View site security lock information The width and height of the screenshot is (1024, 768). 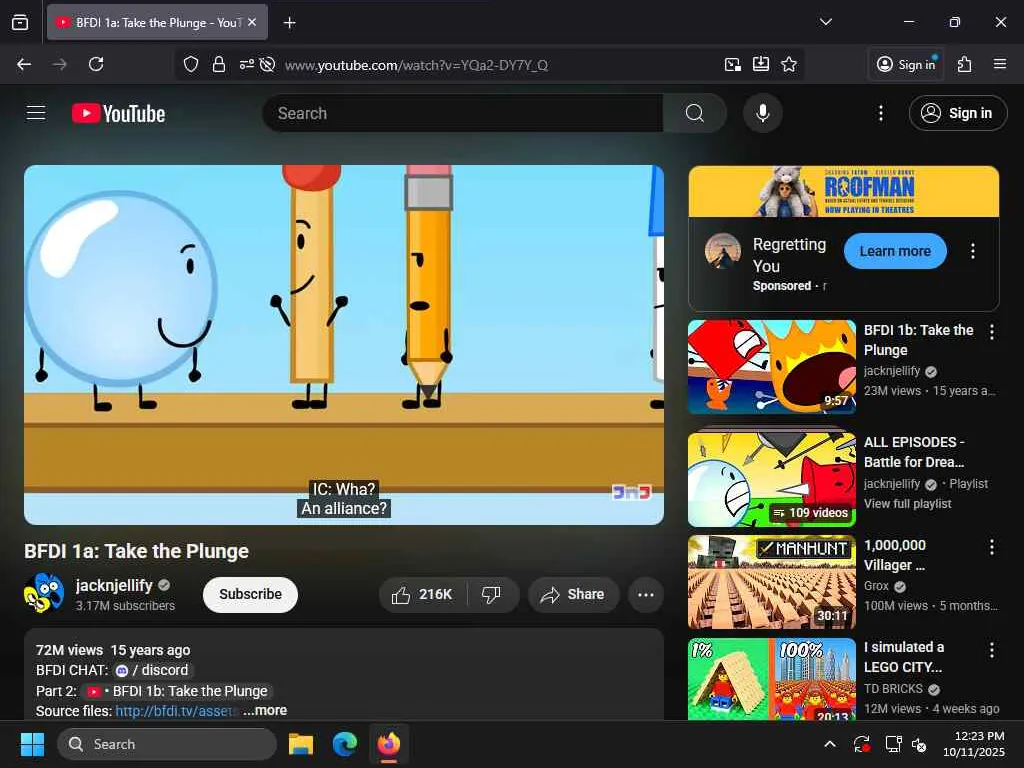219,64
